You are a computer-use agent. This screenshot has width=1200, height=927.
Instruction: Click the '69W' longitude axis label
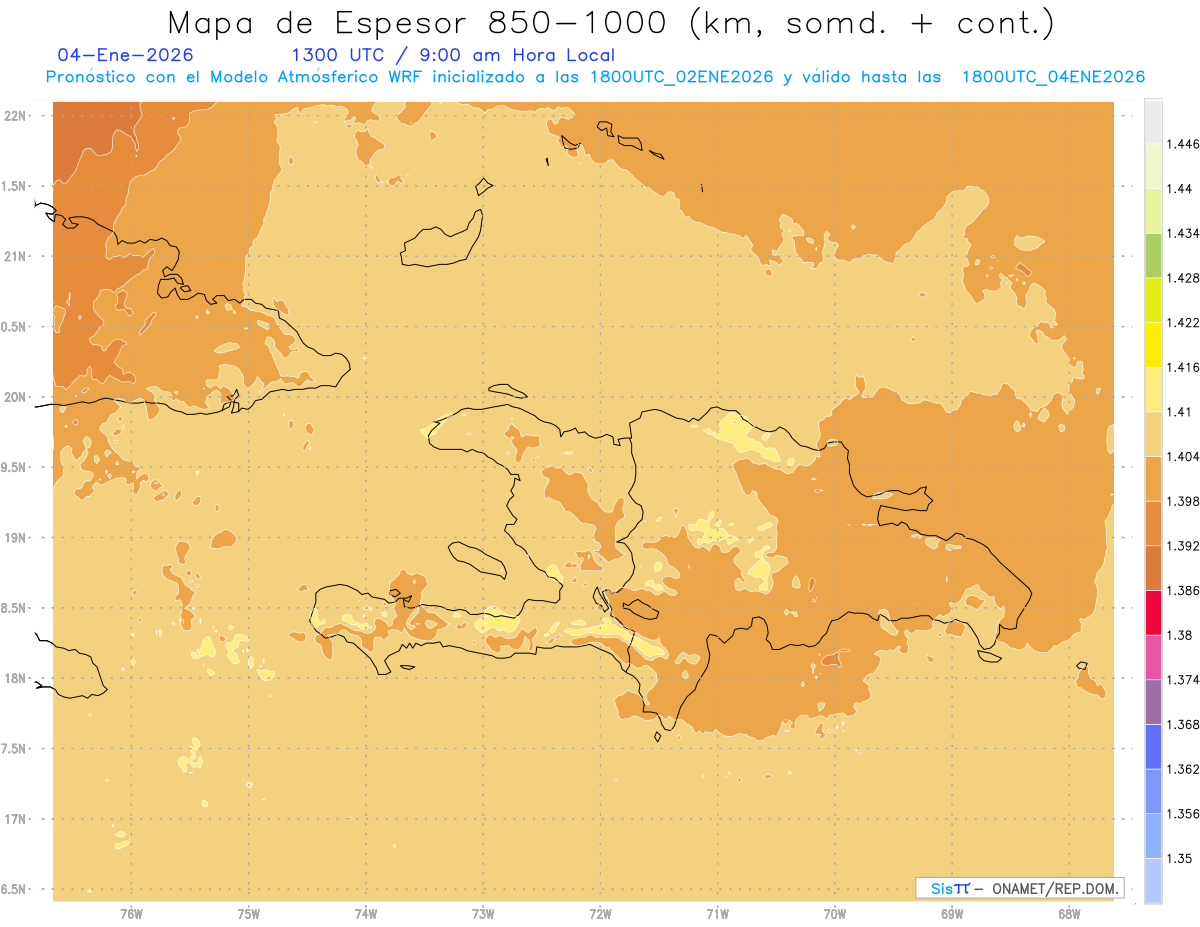pyautogui.click(x=952, y=915)
